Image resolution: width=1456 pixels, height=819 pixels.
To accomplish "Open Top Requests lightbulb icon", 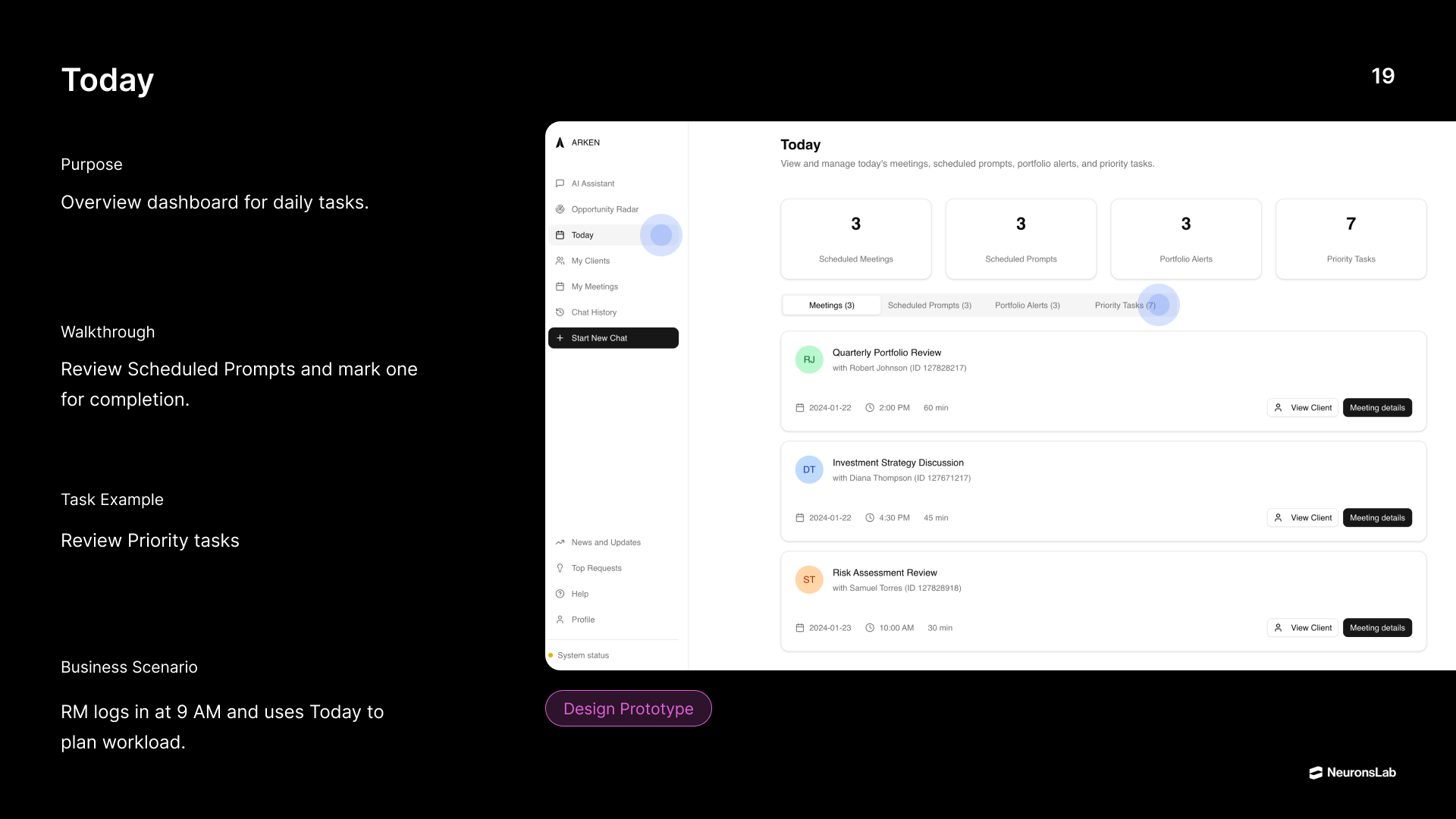I will pyautogui.click(x=560, y=568).
